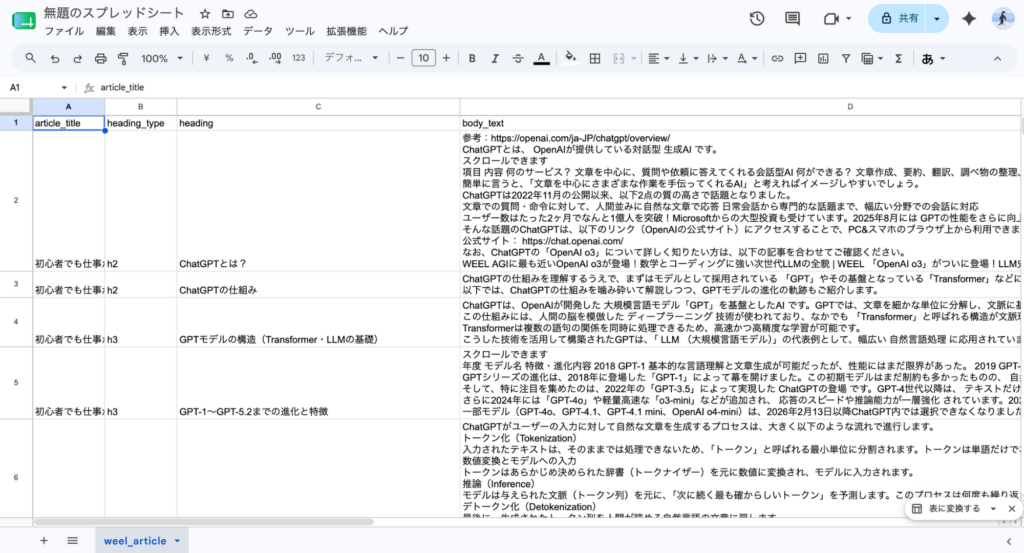Viewport: 1024px width, 553px height.
Task: Open the comments panel icon
Action: (x=792, y=19)
